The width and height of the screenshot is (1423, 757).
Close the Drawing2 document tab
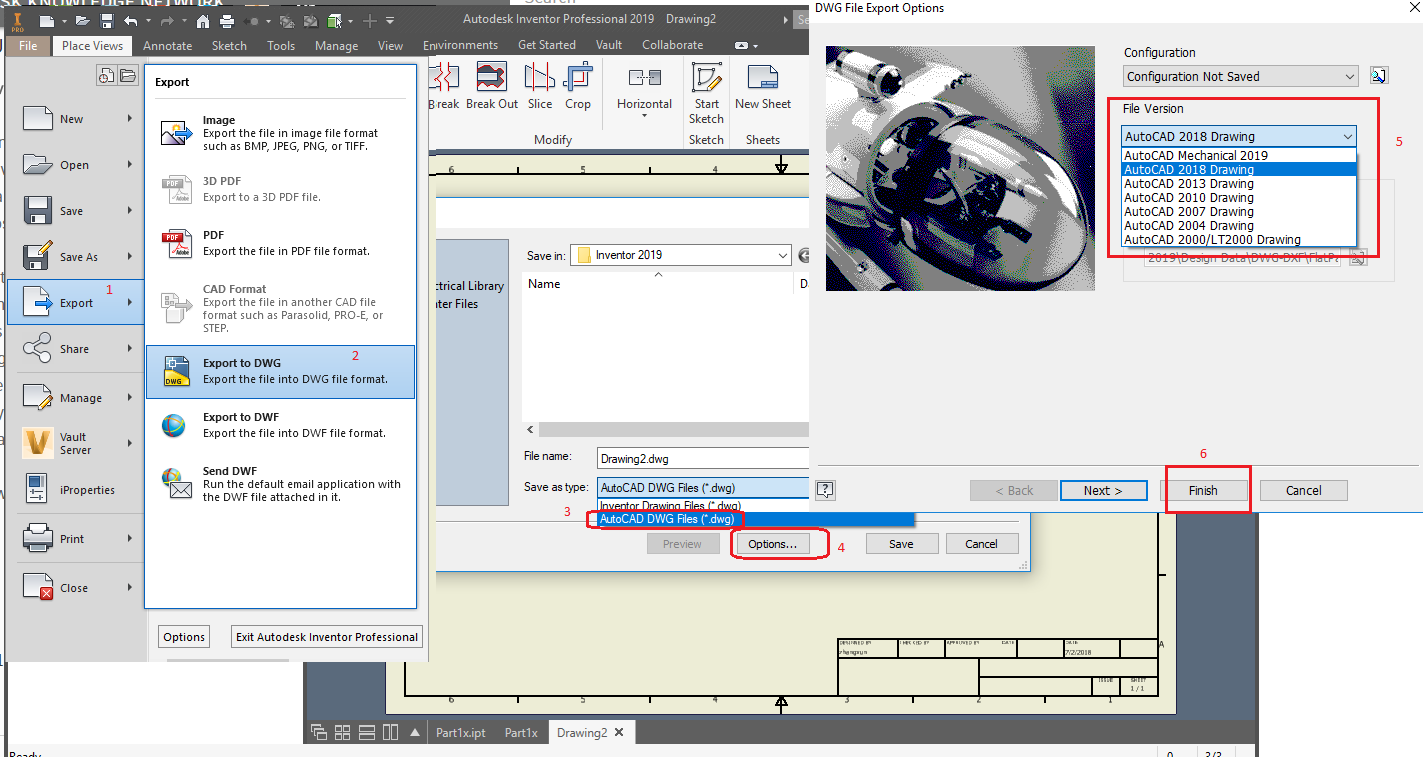619,732
